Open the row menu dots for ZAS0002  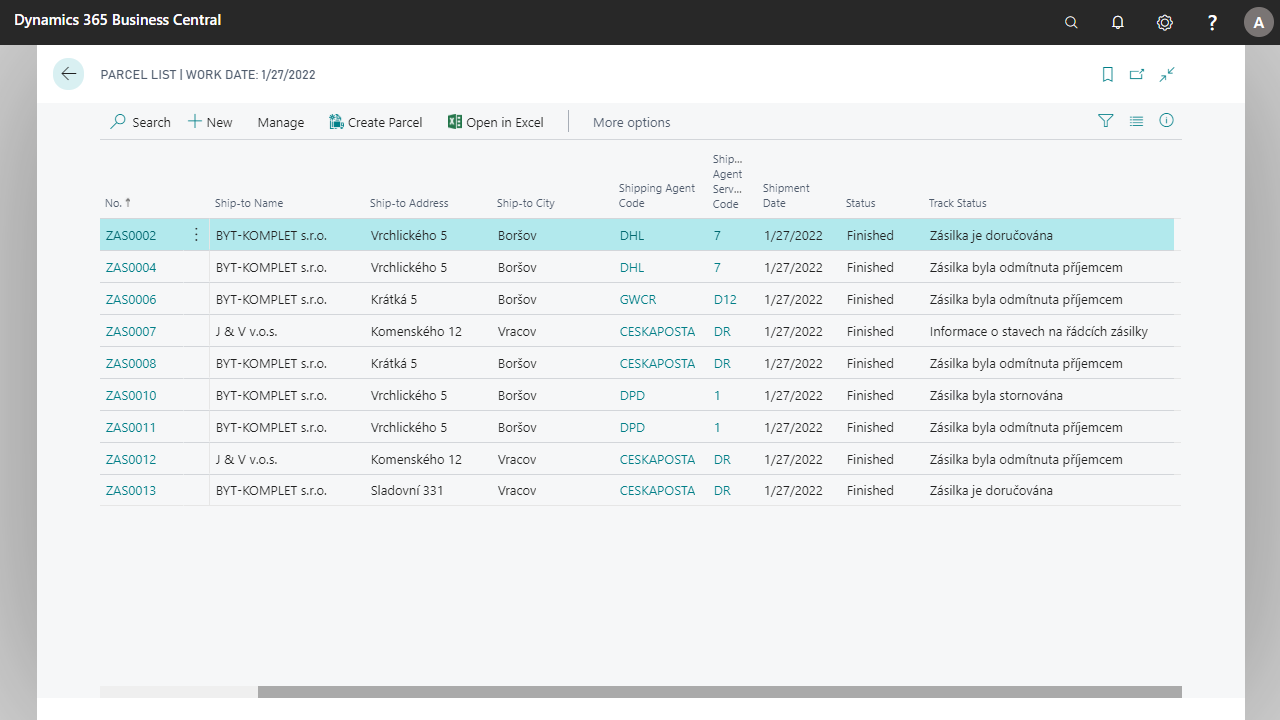[196, 235]
